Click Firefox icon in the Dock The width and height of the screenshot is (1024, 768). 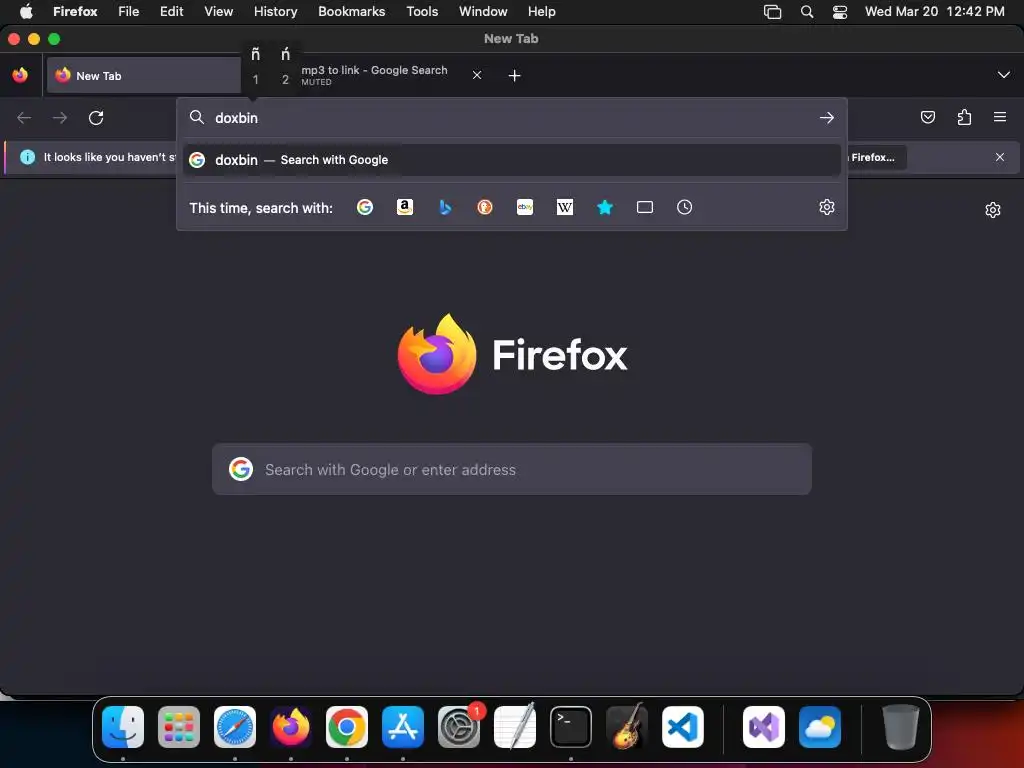click(x=291, y=727)
